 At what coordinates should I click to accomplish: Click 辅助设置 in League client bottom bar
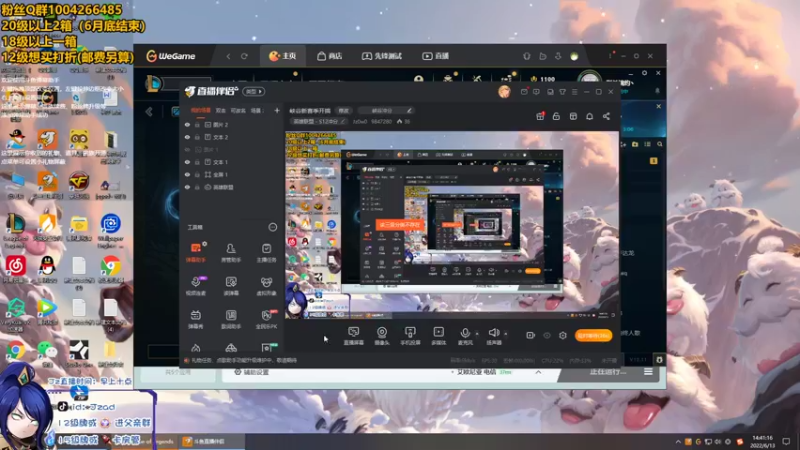[x=251, y=372]
